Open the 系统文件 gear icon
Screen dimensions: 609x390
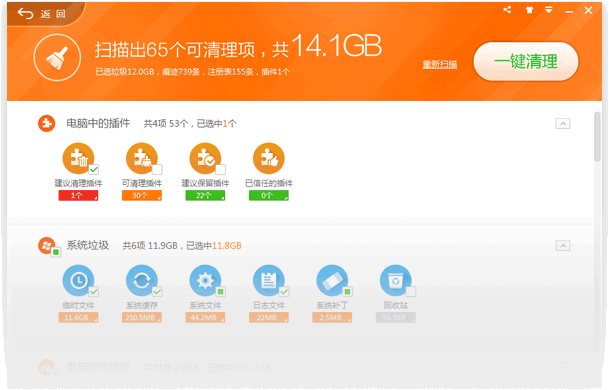205,280
